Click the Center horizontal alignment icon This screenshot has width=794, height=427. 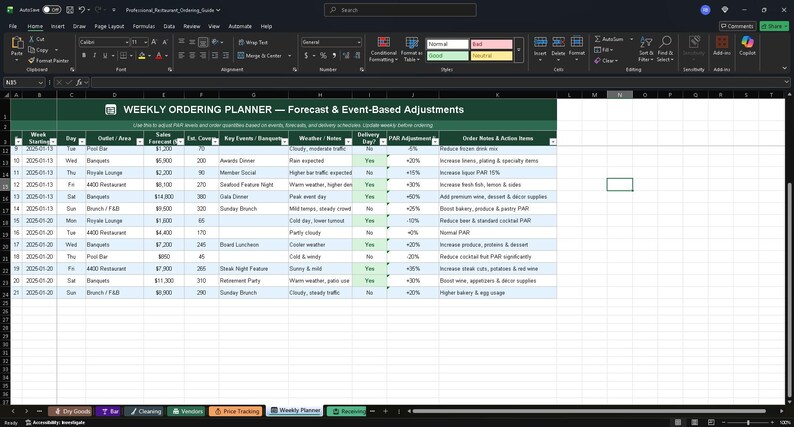coord(192,55)
